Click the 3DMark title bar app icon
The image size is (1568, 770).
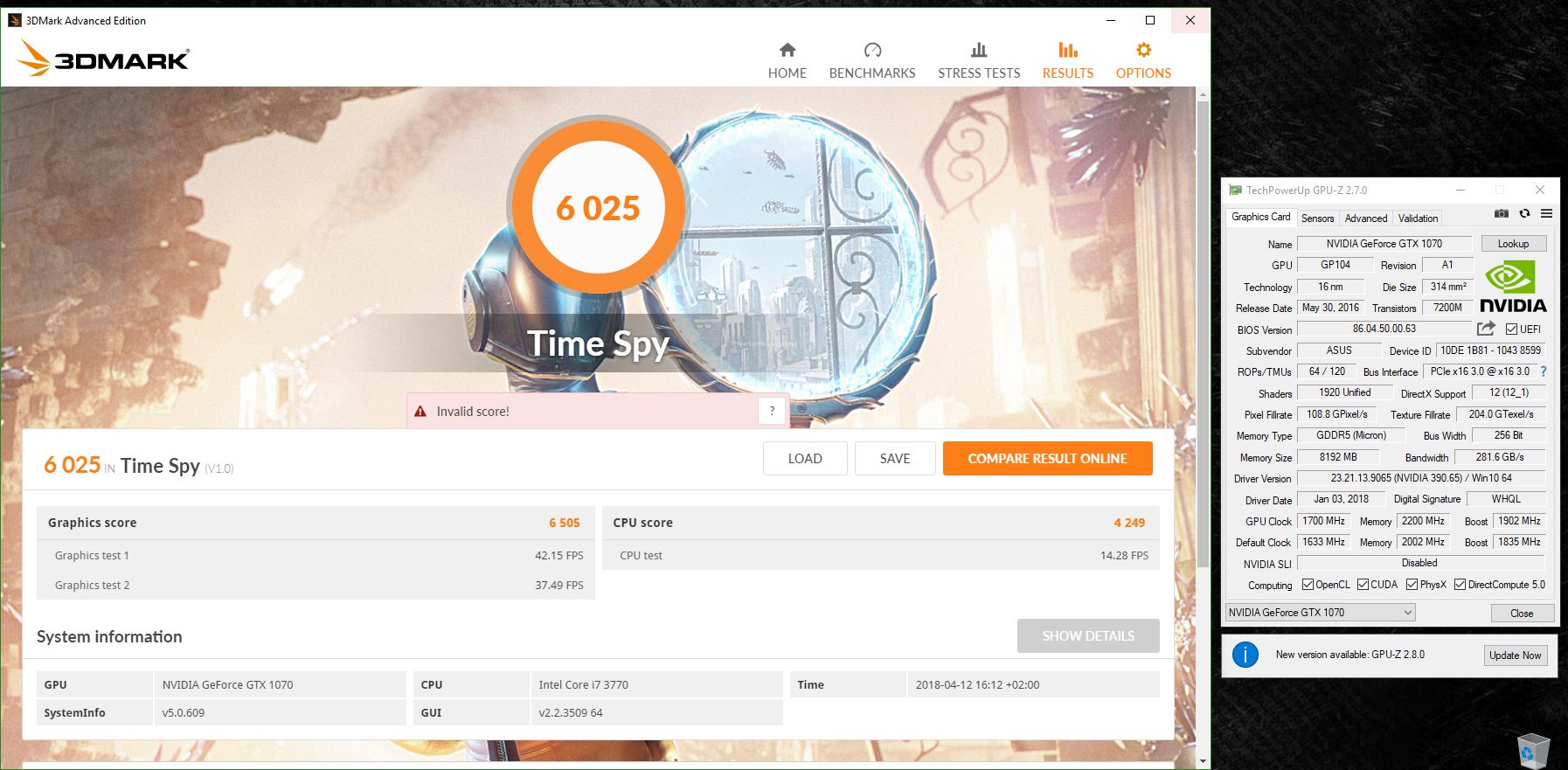click(15, 20)
